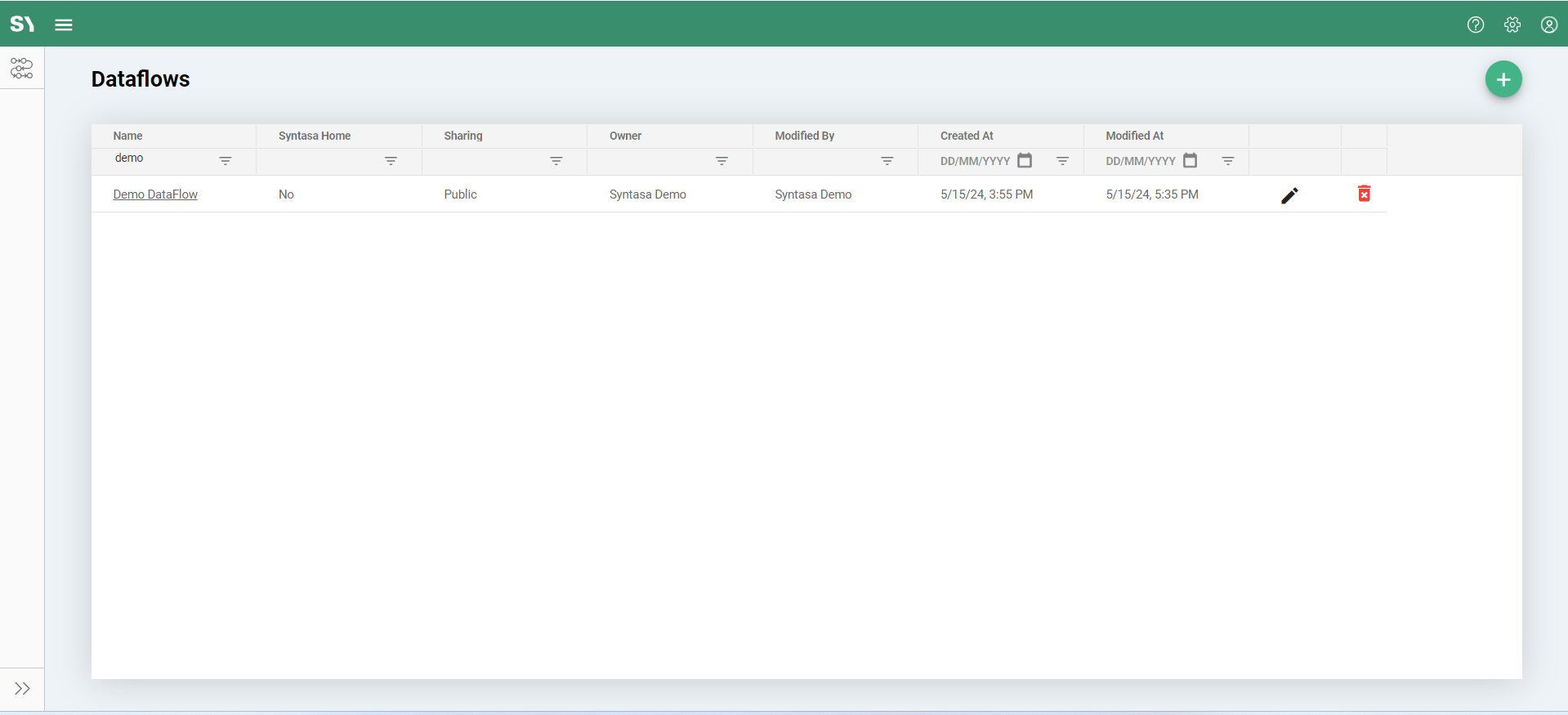
Task: Open the hamburger navigation menu
Action: pos(64,25)
